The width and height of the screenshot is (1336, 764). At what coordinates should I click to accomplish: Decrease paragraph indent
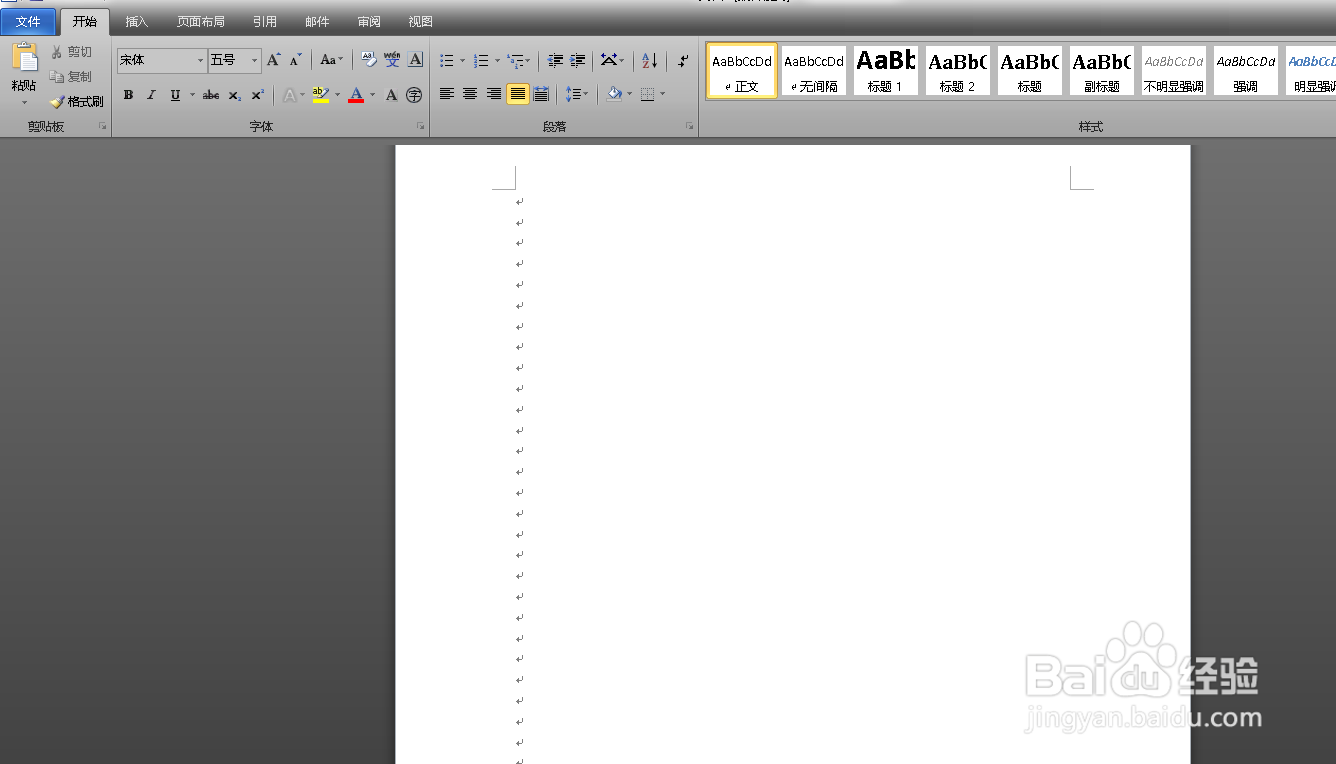[555, 61]
